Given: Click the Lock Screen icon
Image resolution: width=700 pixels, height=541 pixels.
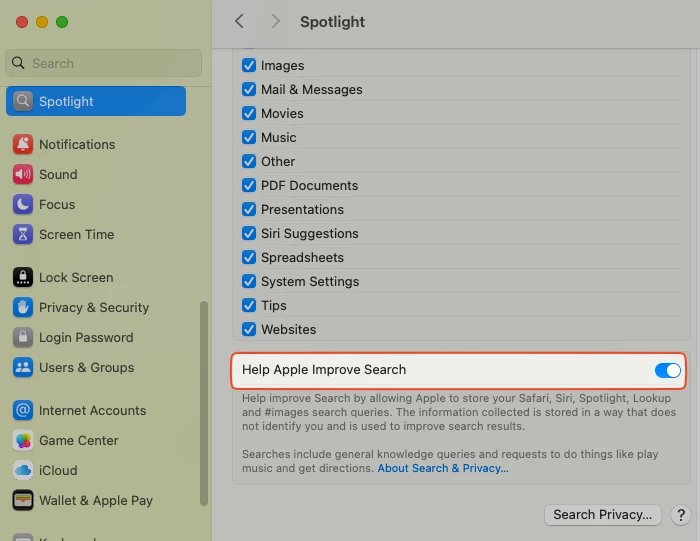Looking at the screenshot, I should [23, 277].
